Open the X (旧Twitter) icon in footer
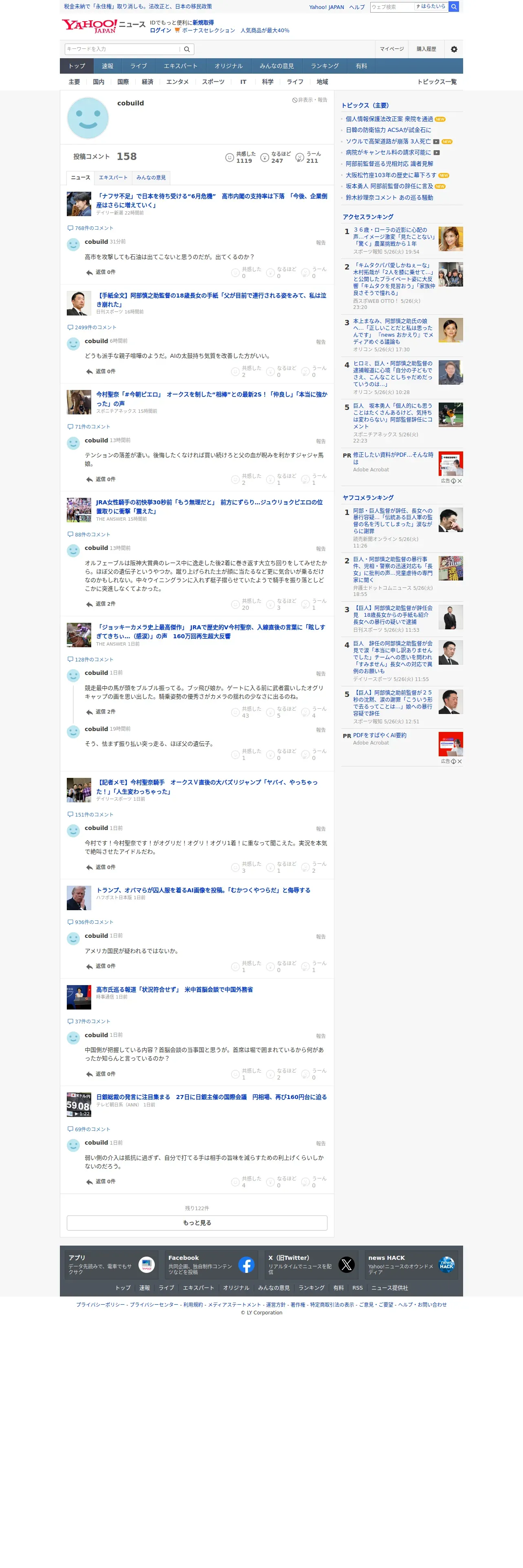 tap(347, 1265)
